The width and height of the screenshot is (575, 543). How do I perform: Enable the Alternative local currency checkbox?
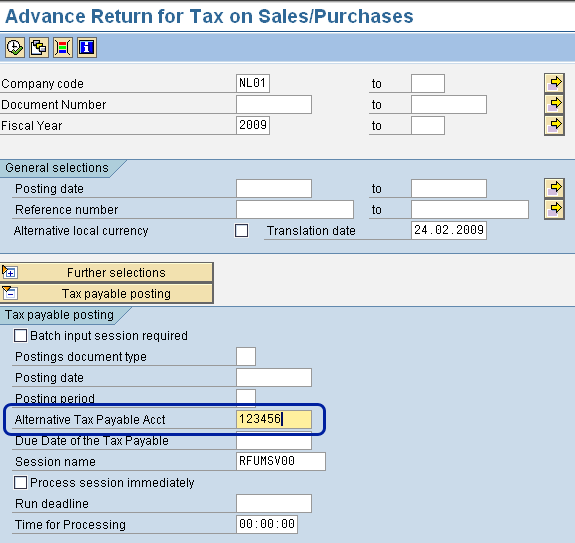241,231
